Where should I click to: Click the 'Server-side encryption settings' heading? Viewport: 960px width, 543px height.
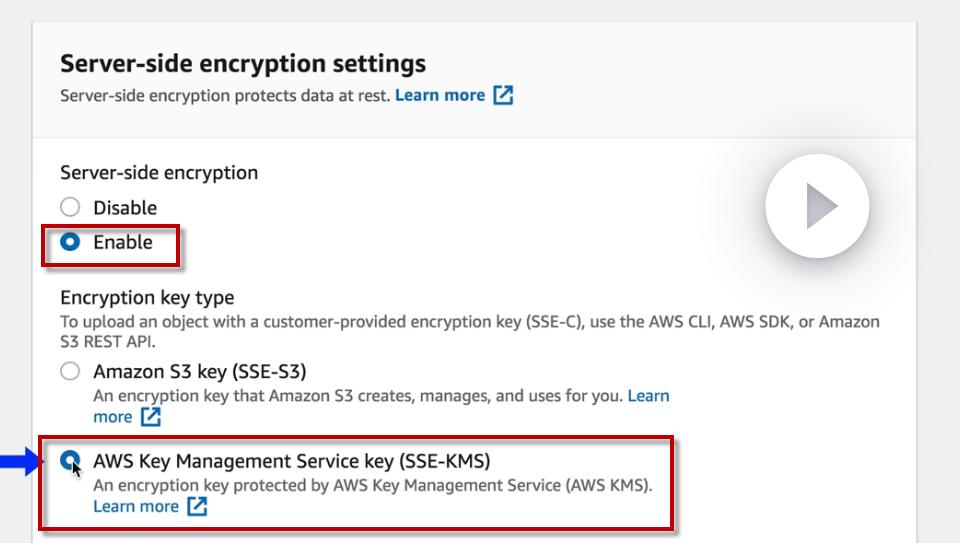click(243, 64)
